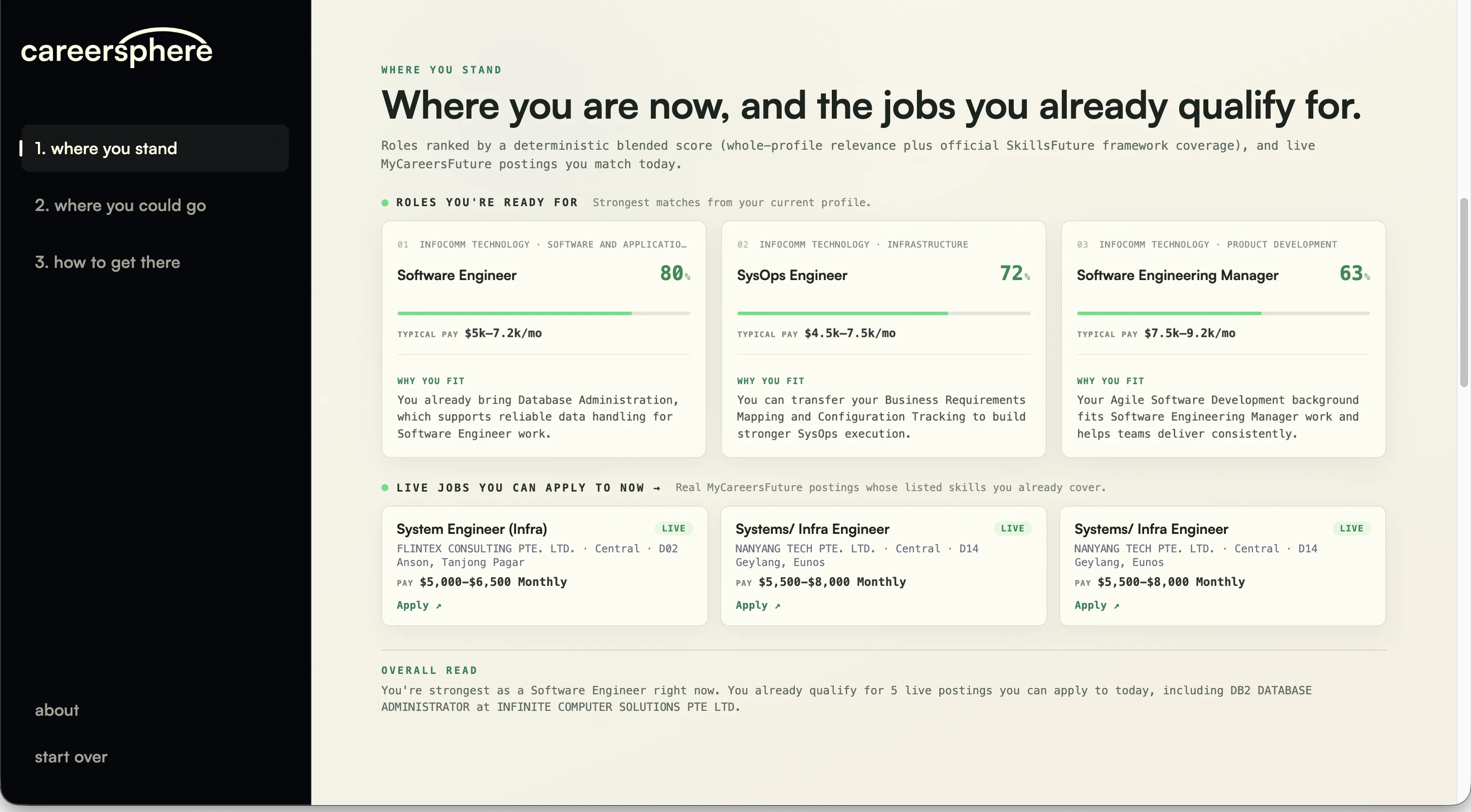This screenshot has width=1471, height=812.
Task: Click the Overall Read heading
Action: (x=429, y=671)
